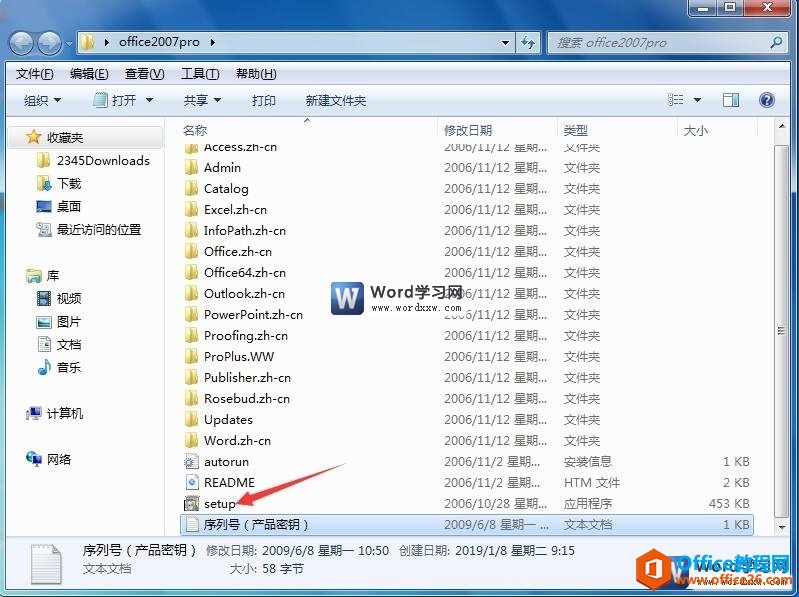Select the Rosebud.zh-cn folder icon
The width and height of the screenshot is (799, 597).
pos(191,398)
